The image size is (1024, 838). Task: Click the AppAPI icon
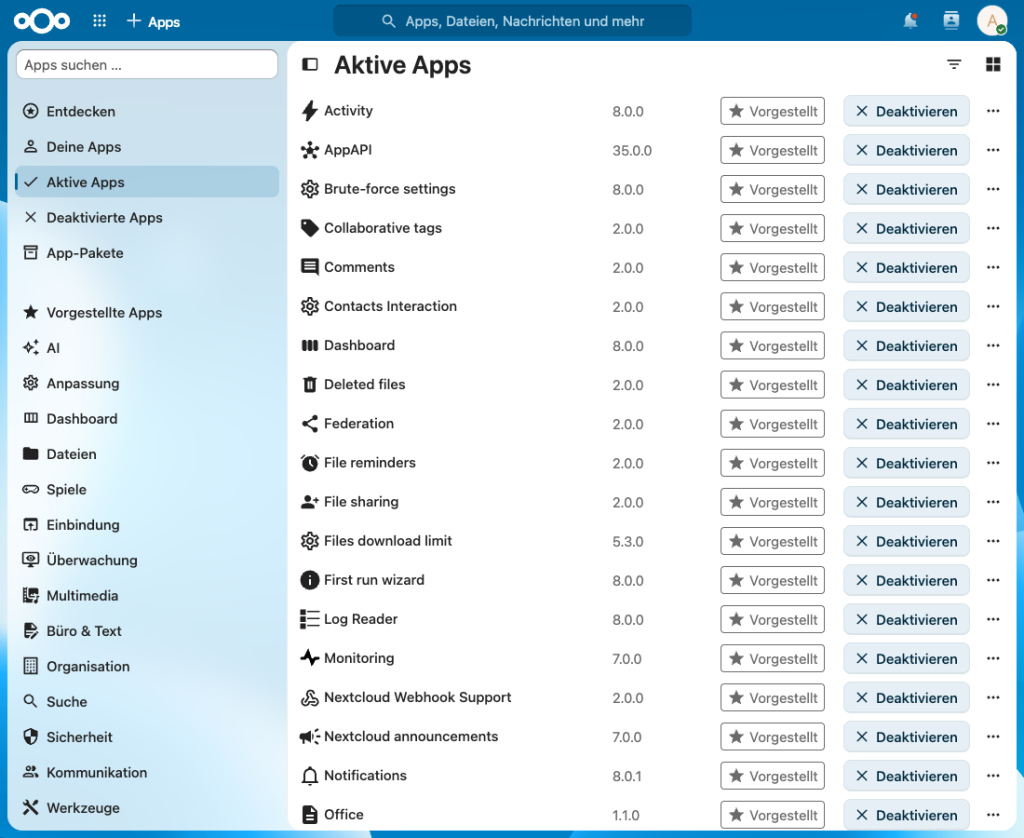pyautogui.click(x=310, y=150)
